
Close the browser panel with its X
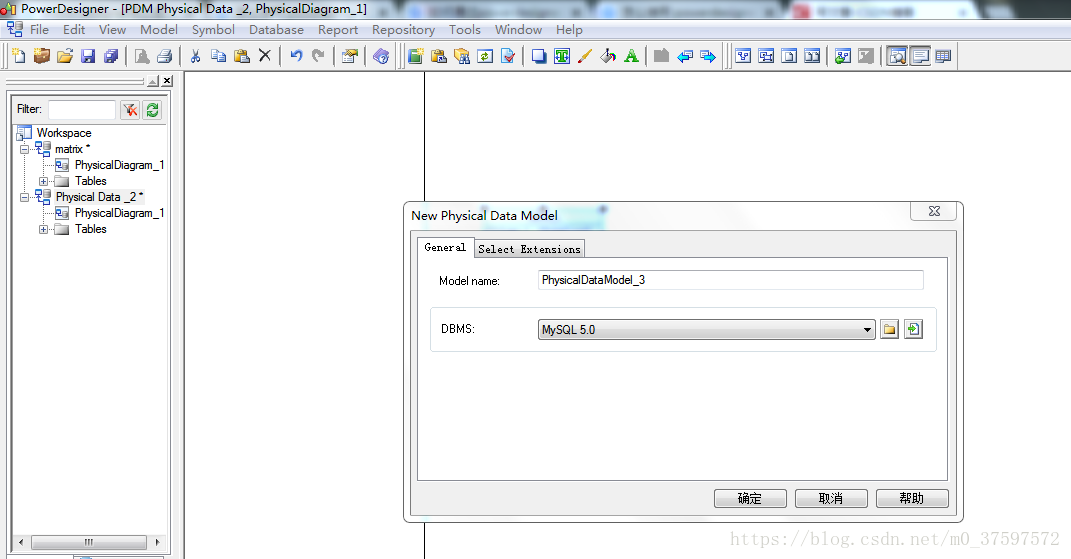click(x=167, y=81)
